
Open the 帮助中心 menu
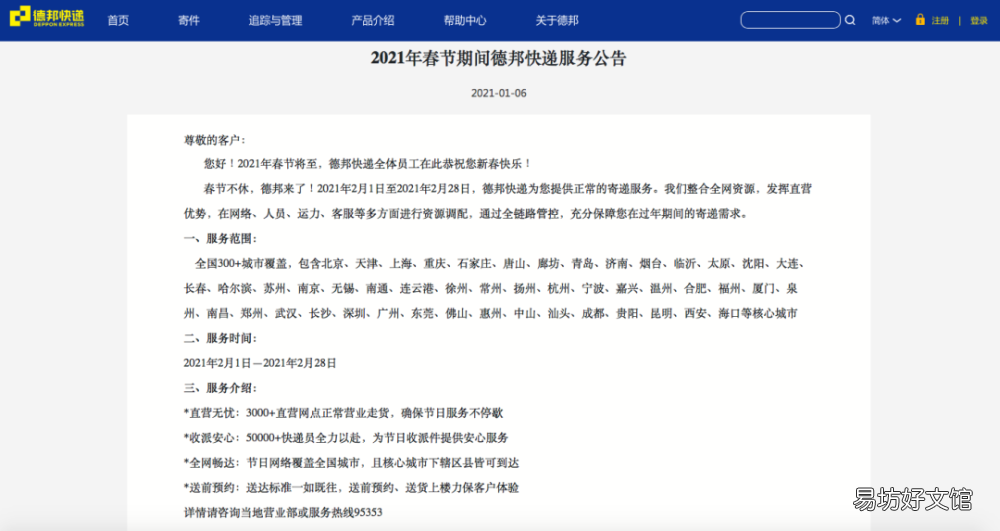click(465, 20)
